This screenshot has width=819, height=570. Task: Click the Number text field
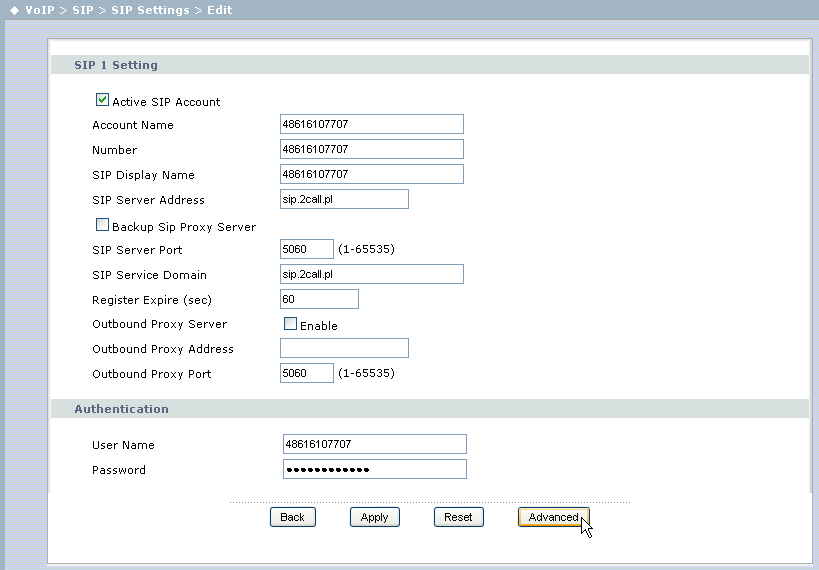(x=372, y=149)
